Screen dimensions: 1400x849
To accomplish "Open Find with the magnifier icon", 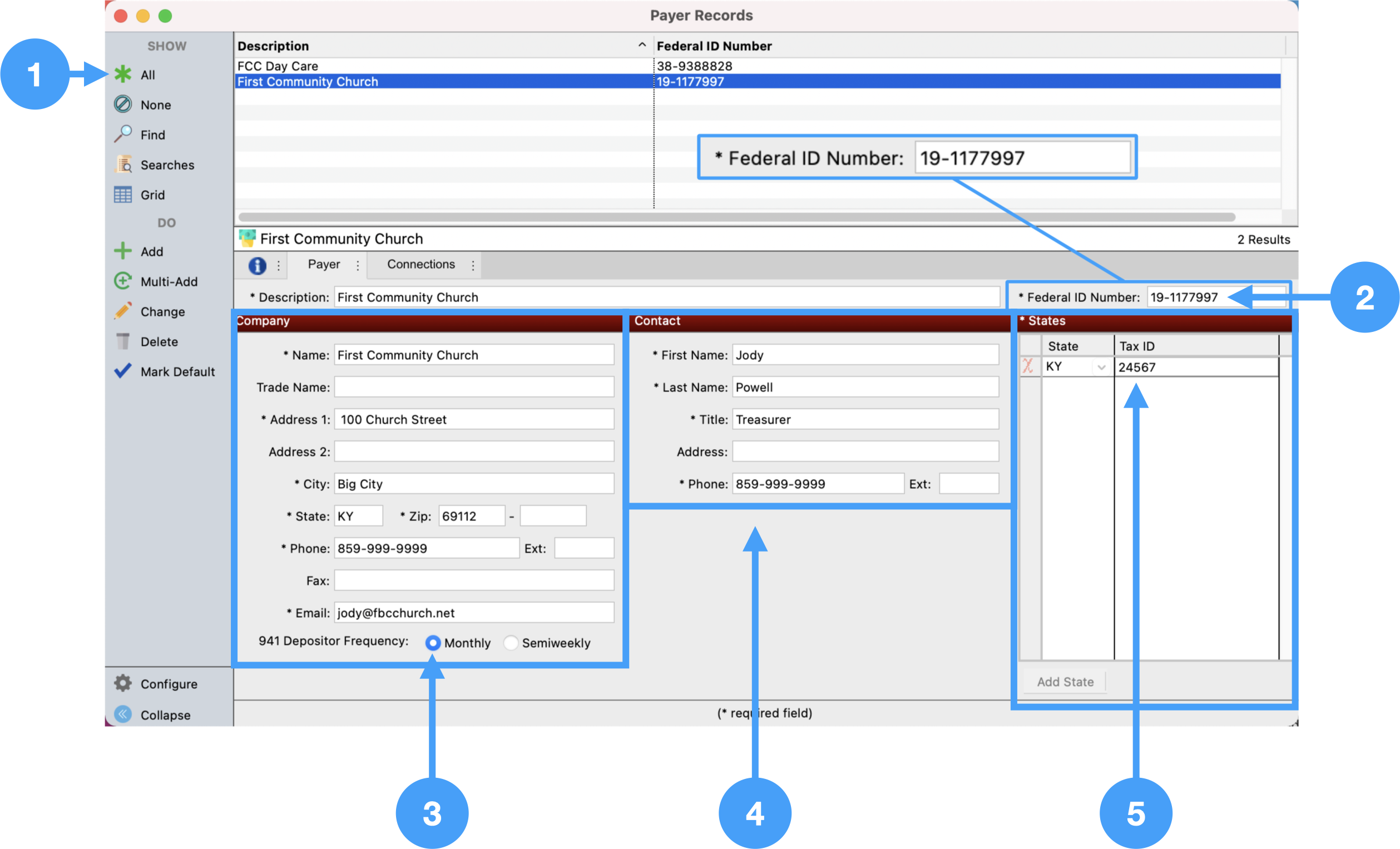I will pyautogui.click(x=123, y=135).
